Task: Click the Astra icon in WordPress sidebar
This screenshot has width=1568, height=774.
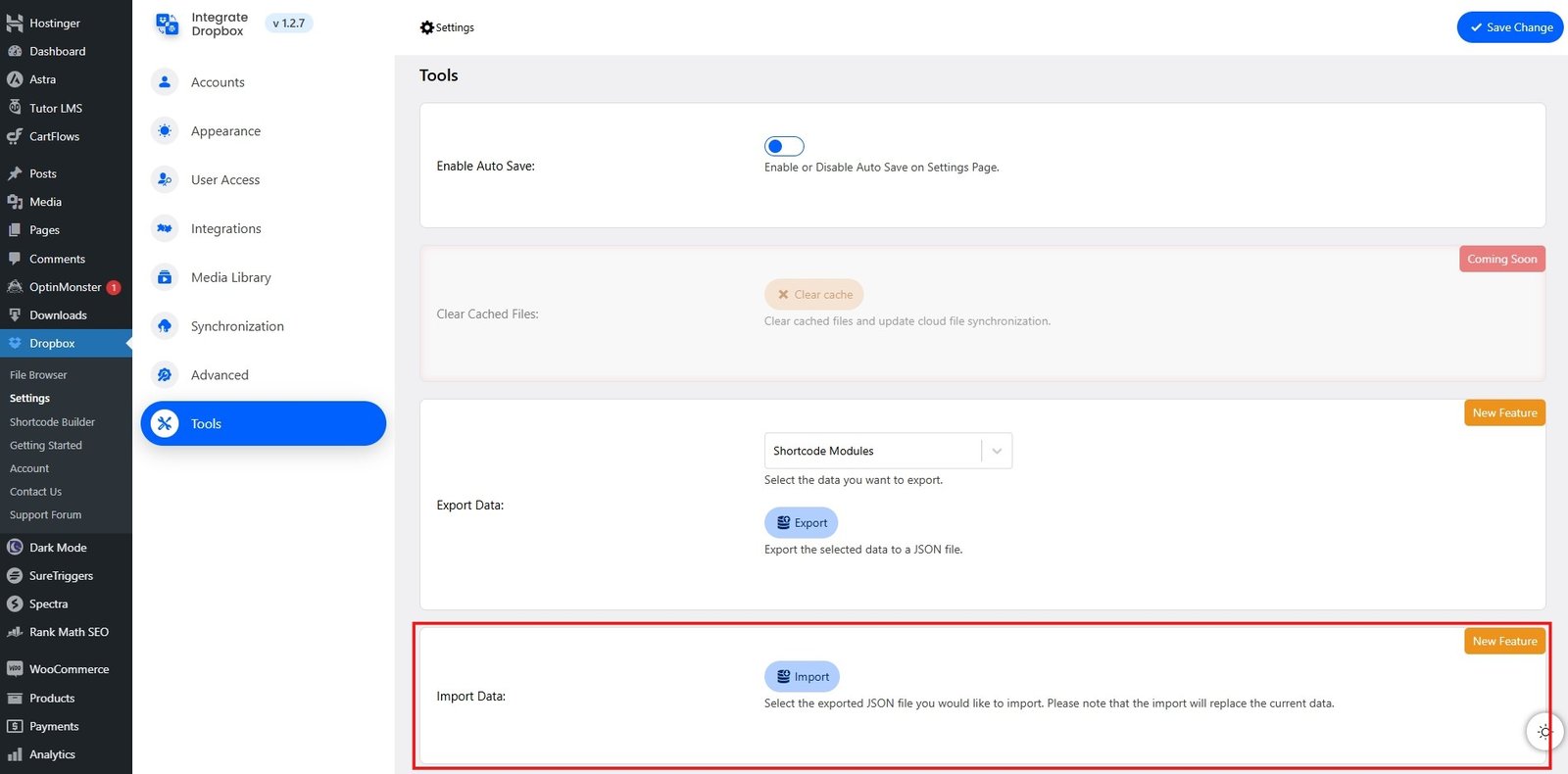Action: (x=15, y=79)
